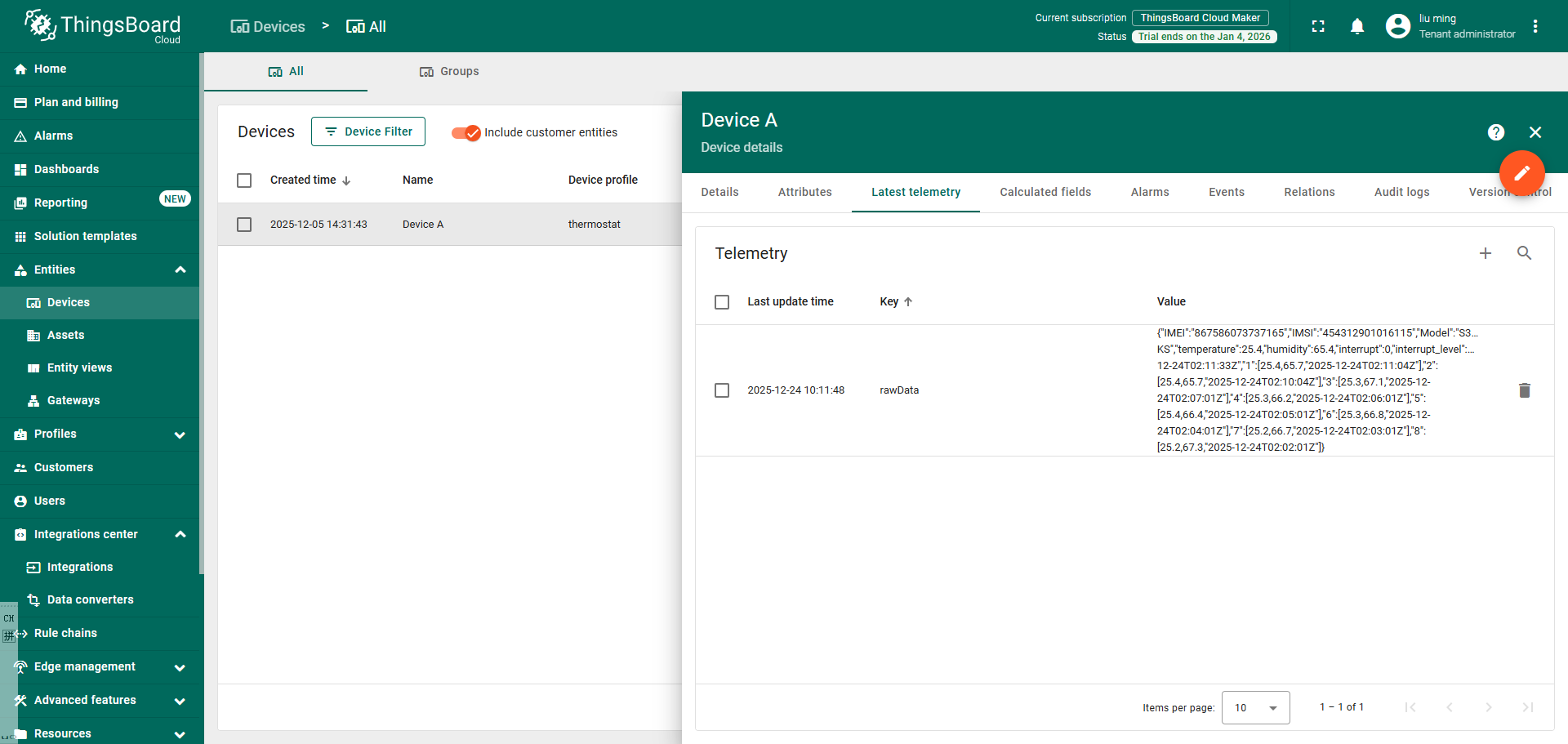Image resolution: width=1568 pixels, height=744 pixels.
Task: Open the Groups tab
Action: pyautogui.click(x=449, y=72)
